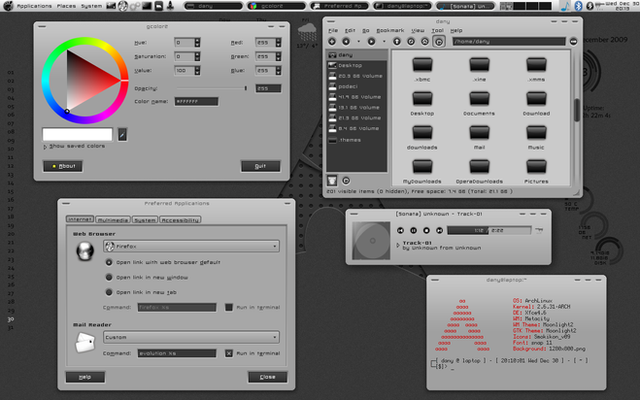This screenshot has height=400, width=640.
Task: Select Open link with web browser default
Action: pos(109,262)
